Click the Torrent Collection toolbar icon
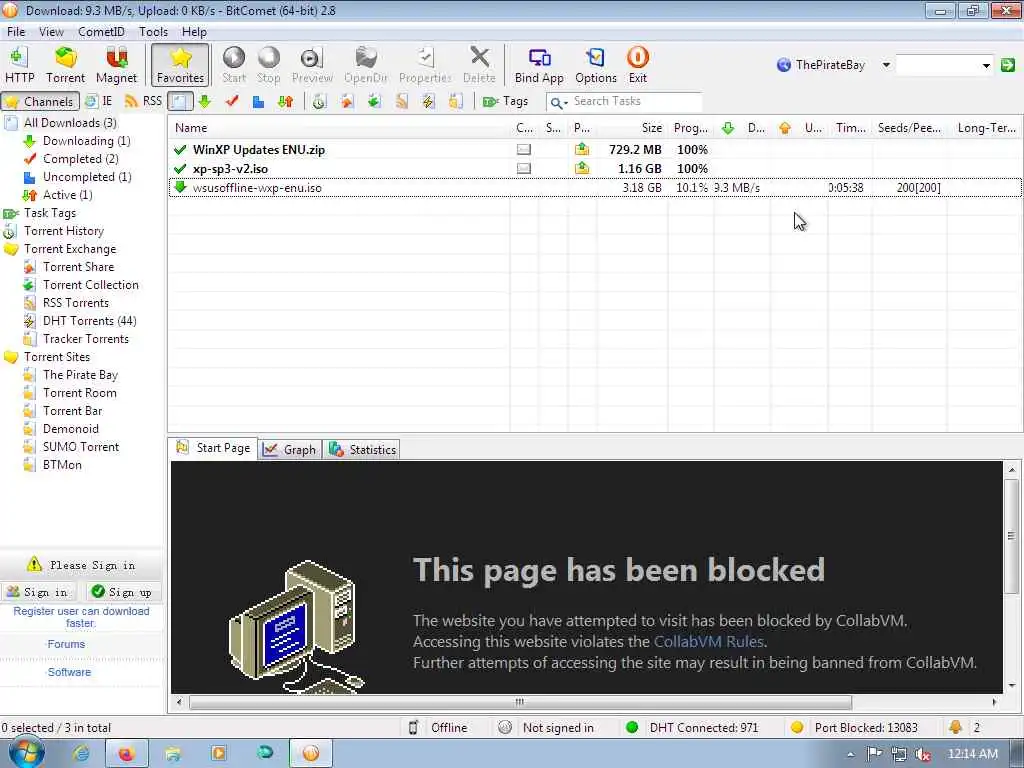This screenshot has height=768, width=1024. coord(374,101)
